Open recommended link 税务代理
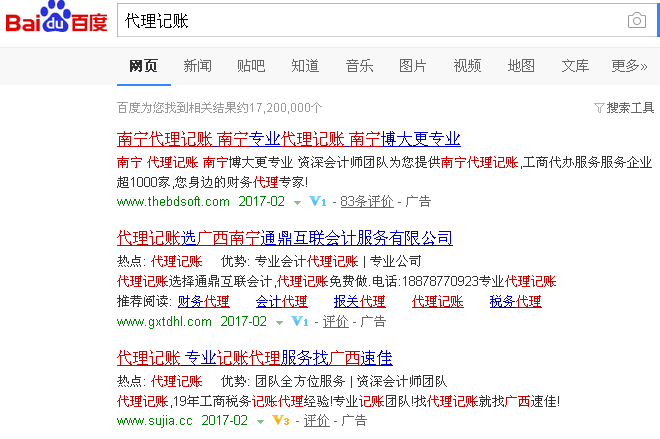 516,302
